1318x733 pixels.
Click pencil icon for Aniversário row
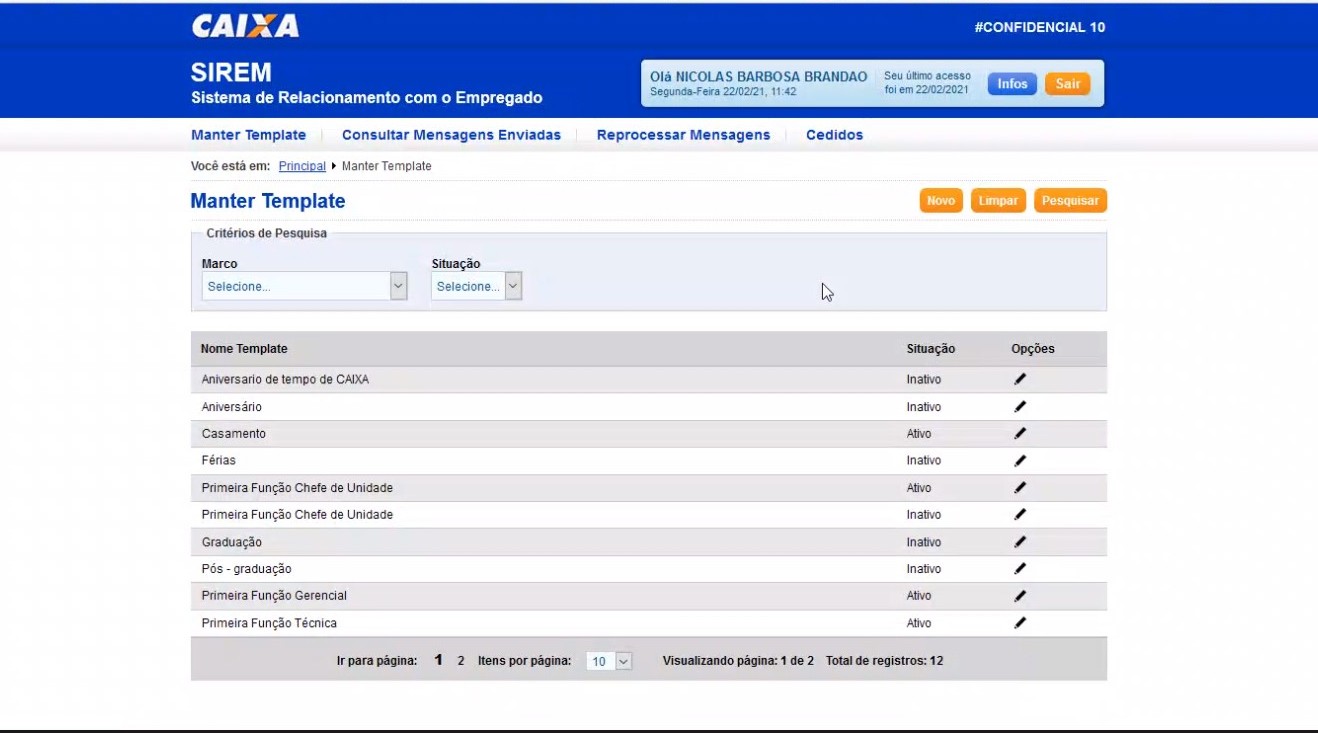[1020, 406]
